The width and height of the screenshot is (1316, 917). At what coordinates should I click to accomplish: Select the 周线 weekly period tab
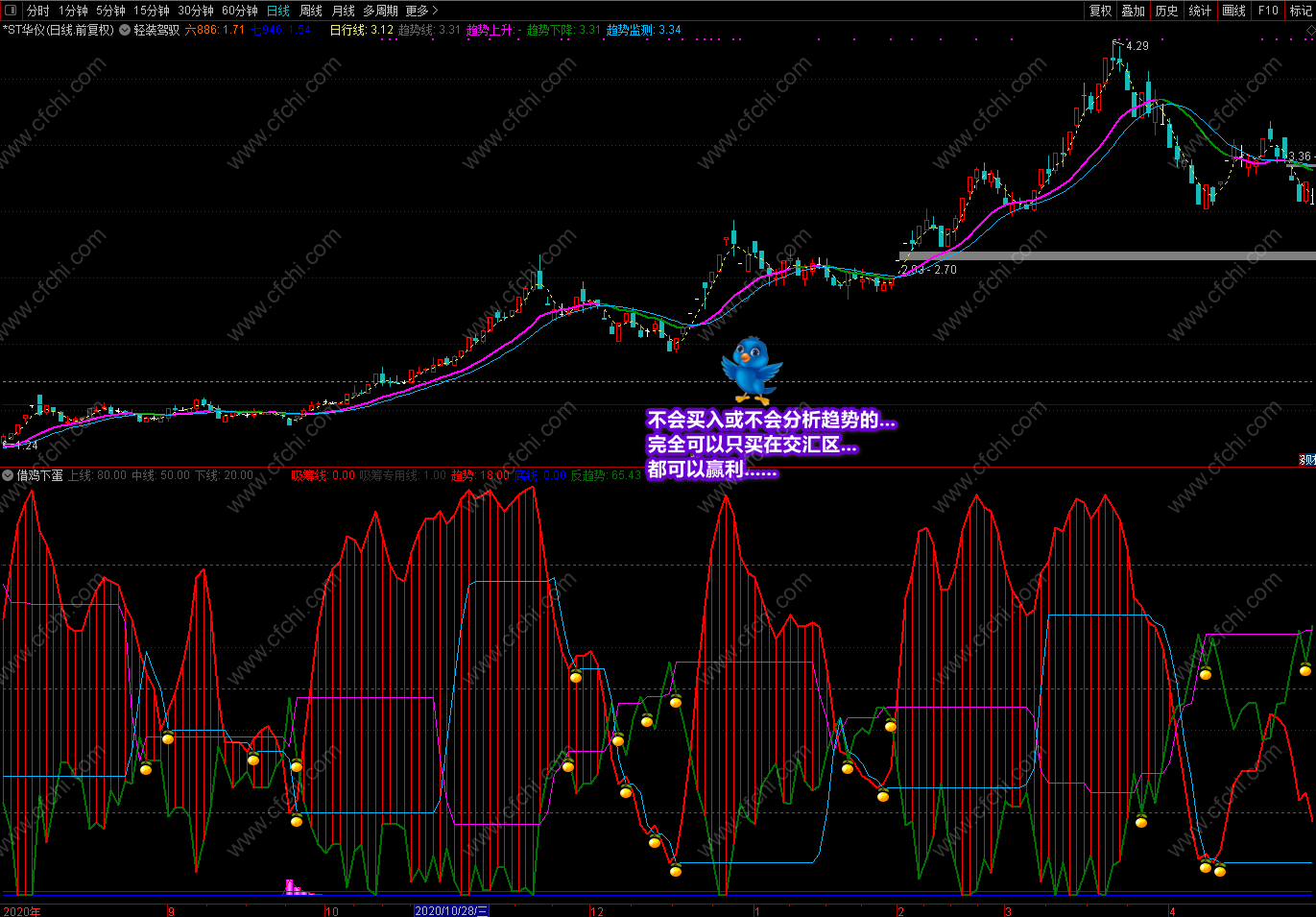[311, 11]
